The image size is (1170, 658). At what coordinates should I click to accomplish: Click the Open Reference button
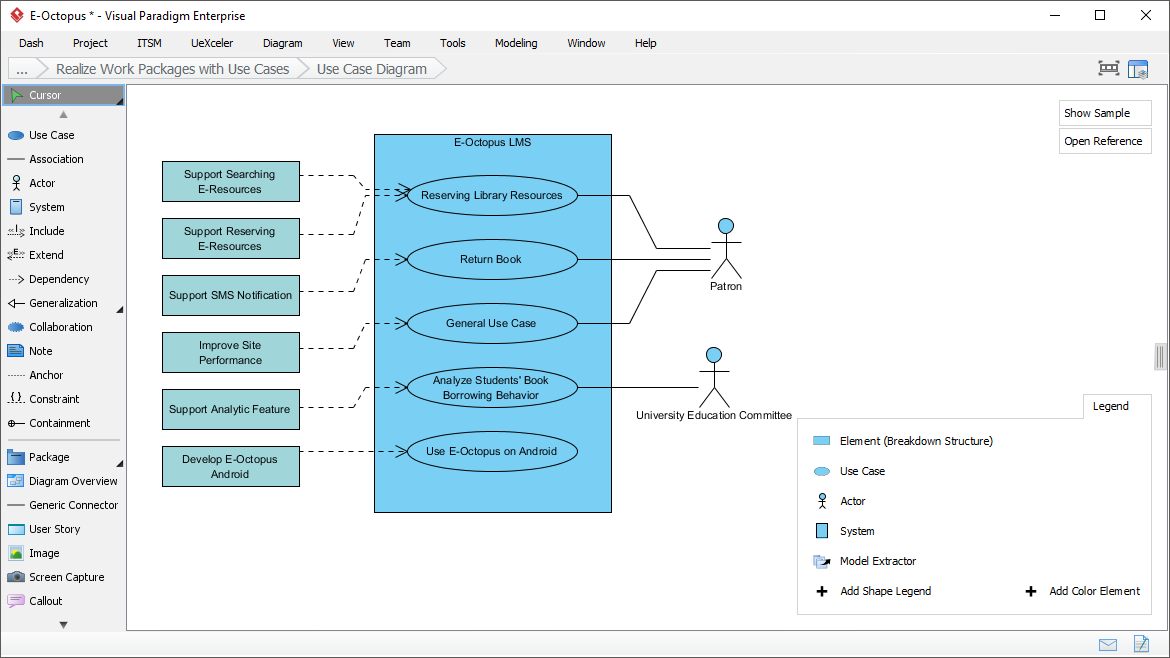(x=1105, y=141)
